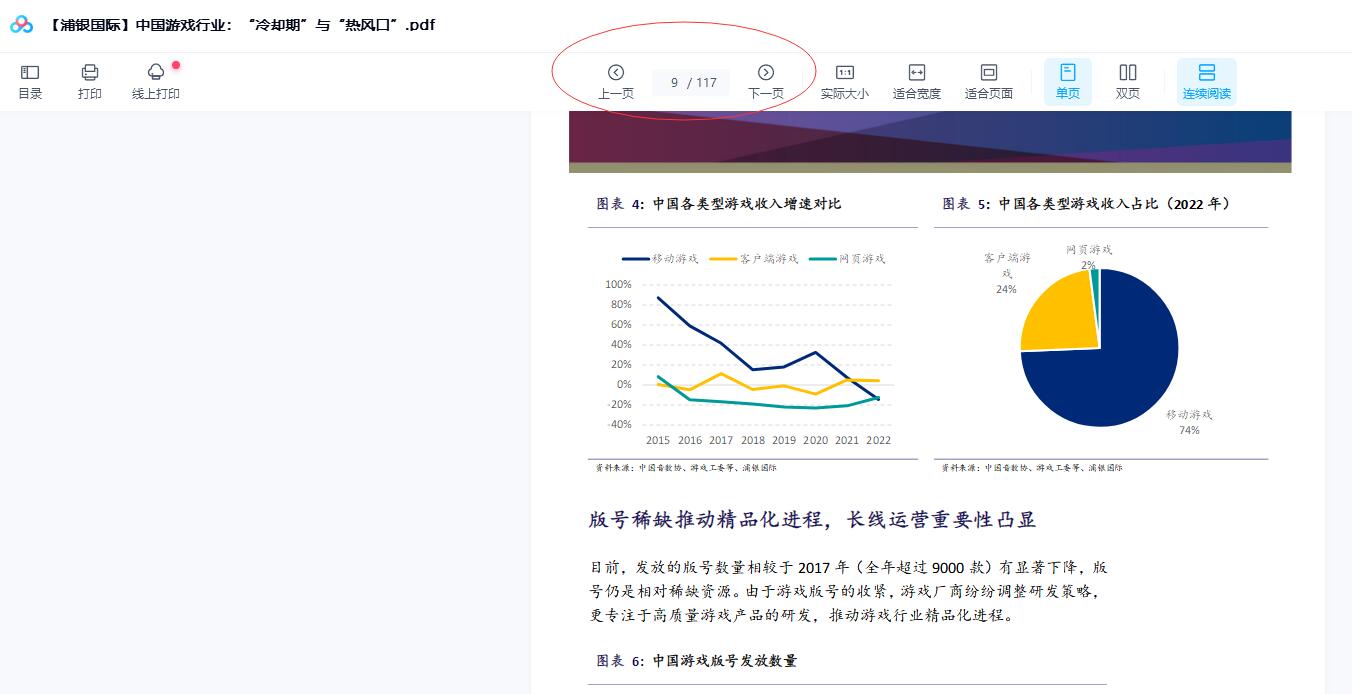Open the 目录 table of contents panel
This screenshot has width=1352, height=694.
30,80
